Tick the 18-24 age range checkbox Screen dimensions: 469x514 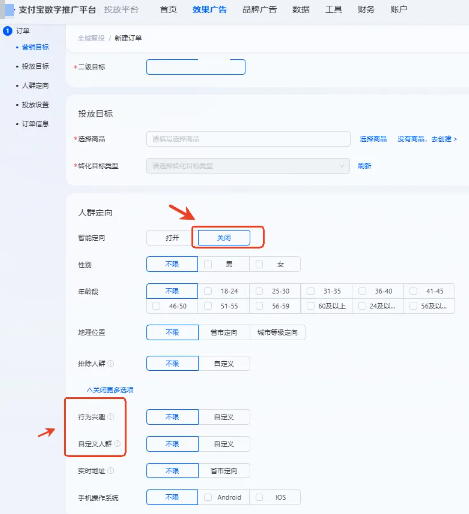click(x=208, y=291)
